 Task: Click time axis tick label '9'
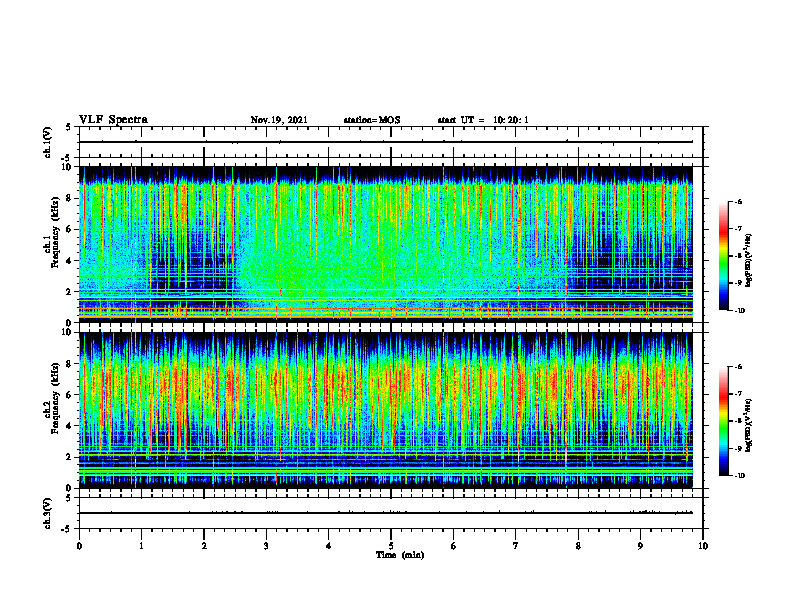[x=640, y=546]
